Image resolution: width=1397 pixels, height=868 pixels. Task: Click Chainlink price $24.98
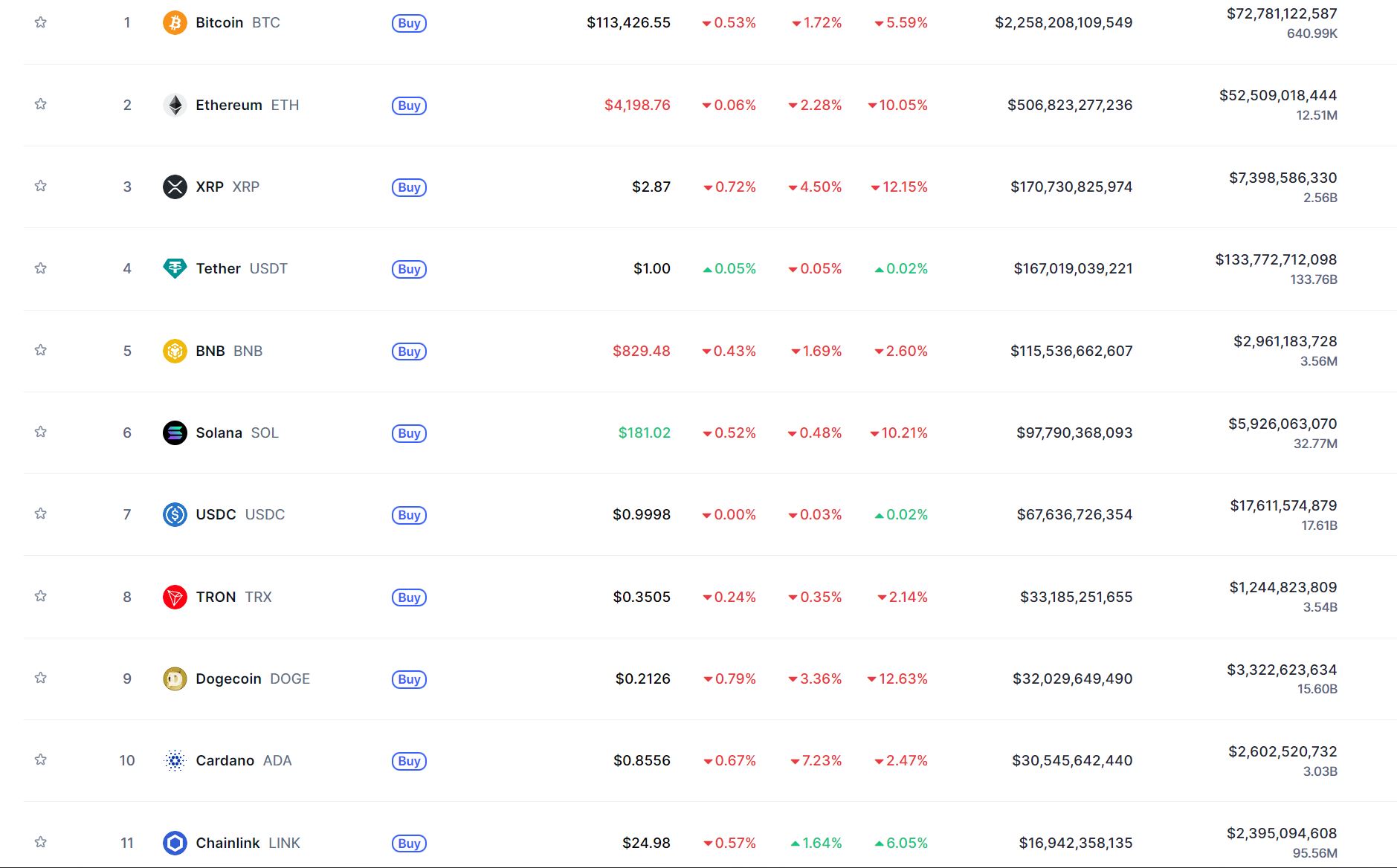click(x=646, y=843)
